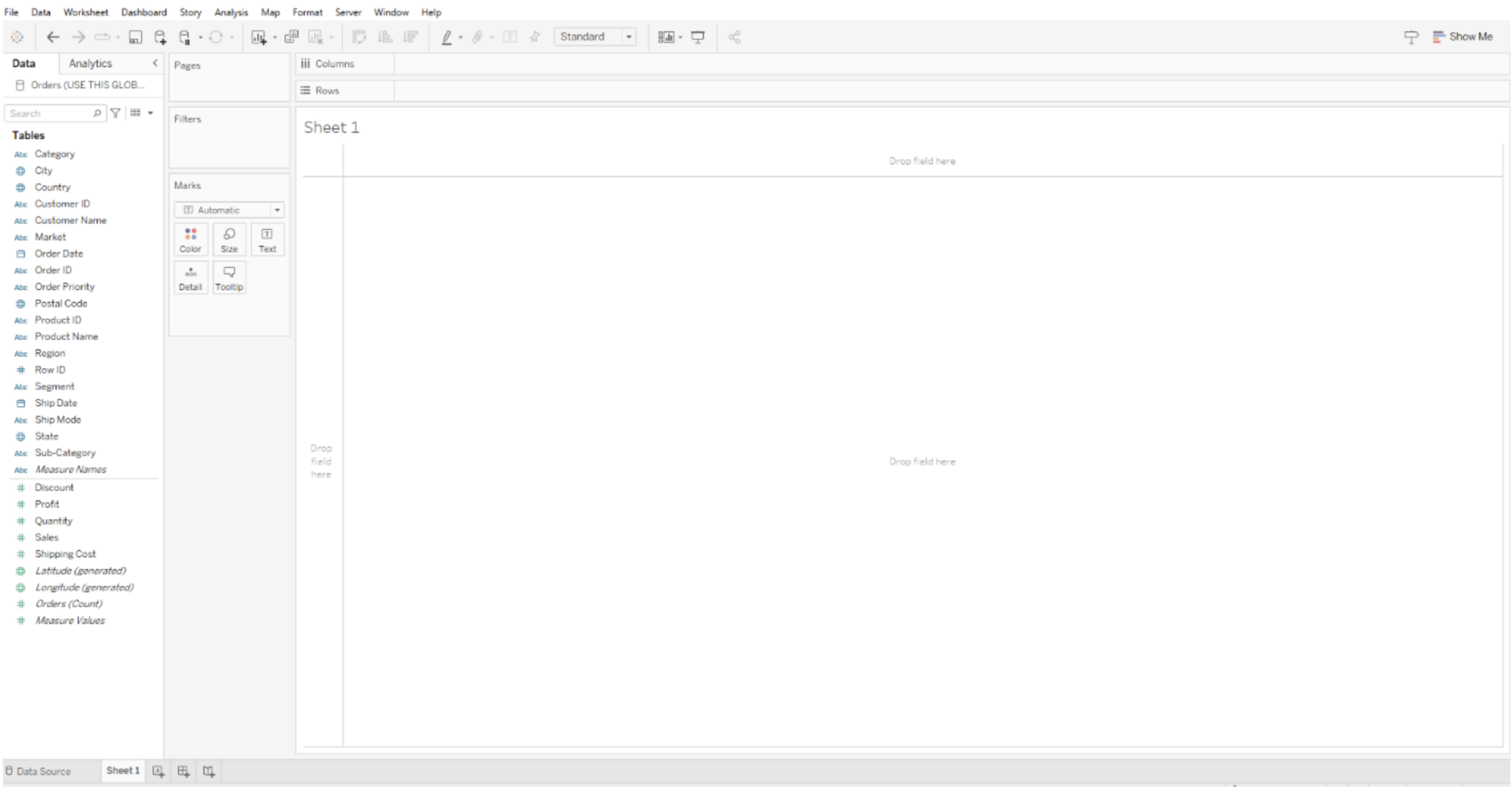Click the search field in the Data pane
1512x788 pixels.
pos(52,113)
